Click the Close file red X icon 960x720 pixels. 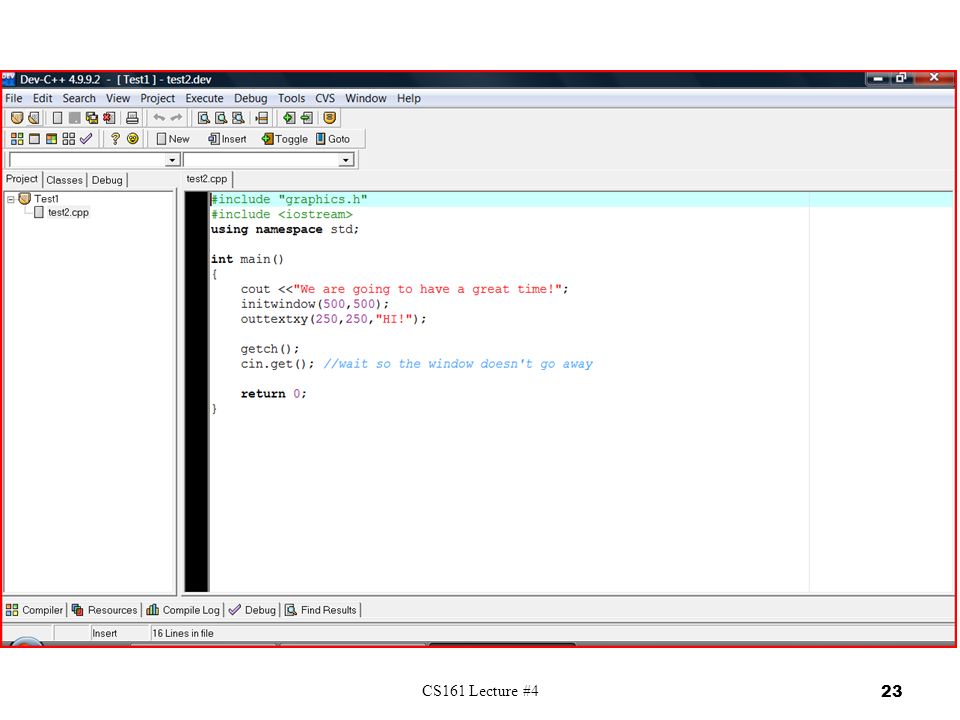tap(109, 118)
